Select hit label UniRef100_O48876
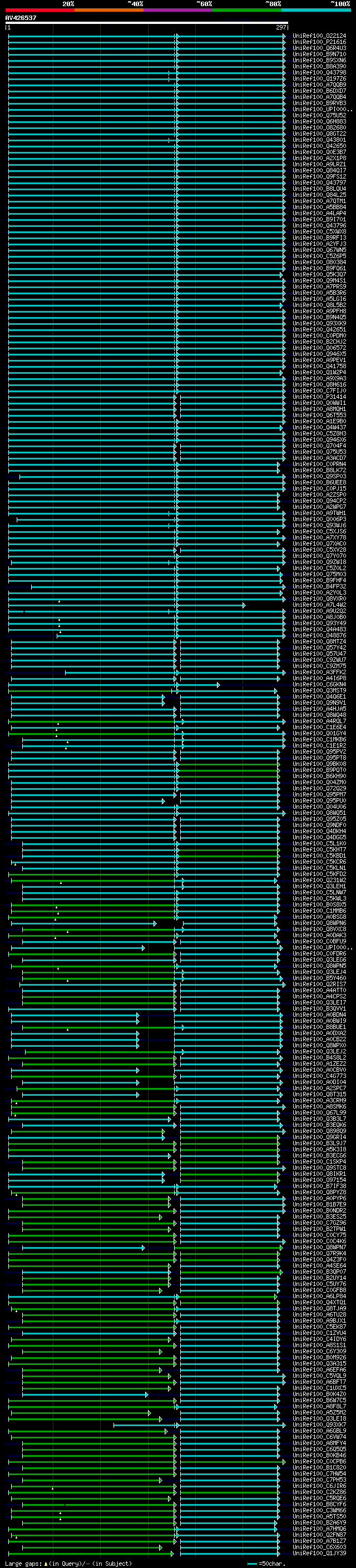356x1568 pixels. (319, 635)
